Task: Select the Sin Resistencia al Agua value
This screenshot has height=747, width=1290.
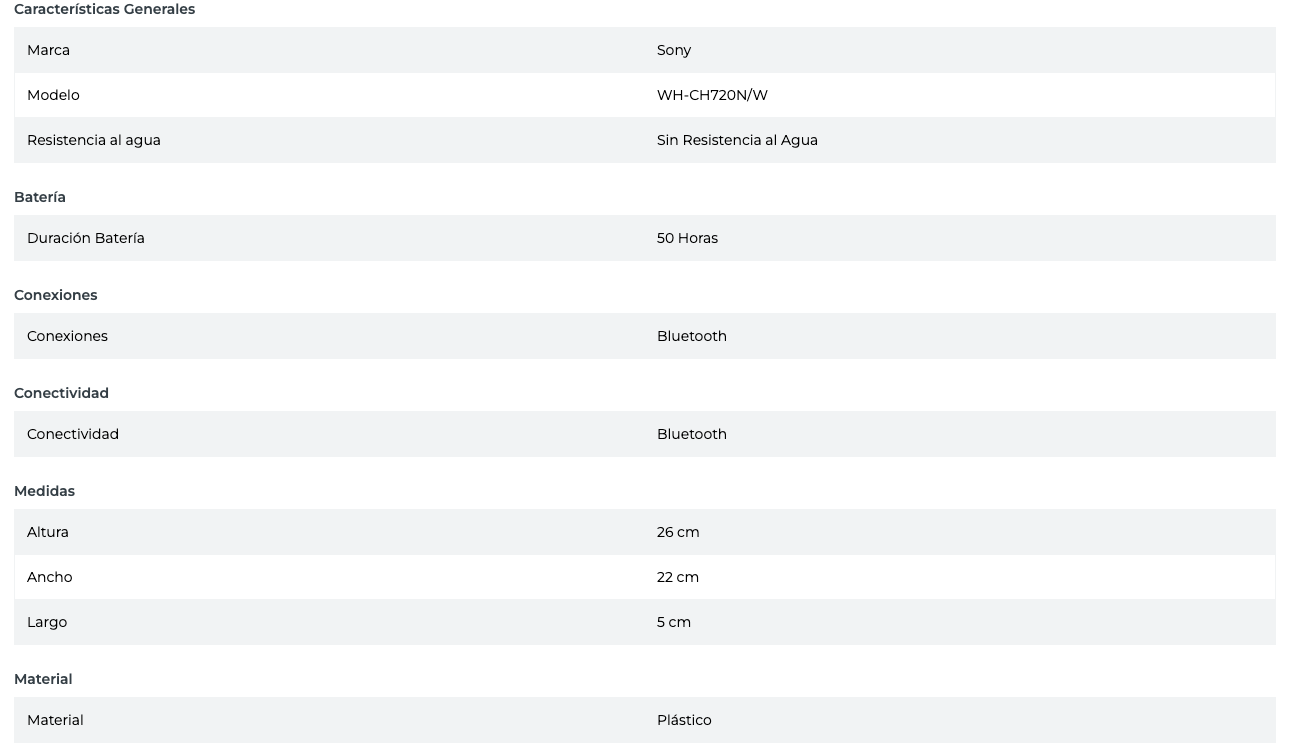Action: pyautogui.click(x=737, y=140)
